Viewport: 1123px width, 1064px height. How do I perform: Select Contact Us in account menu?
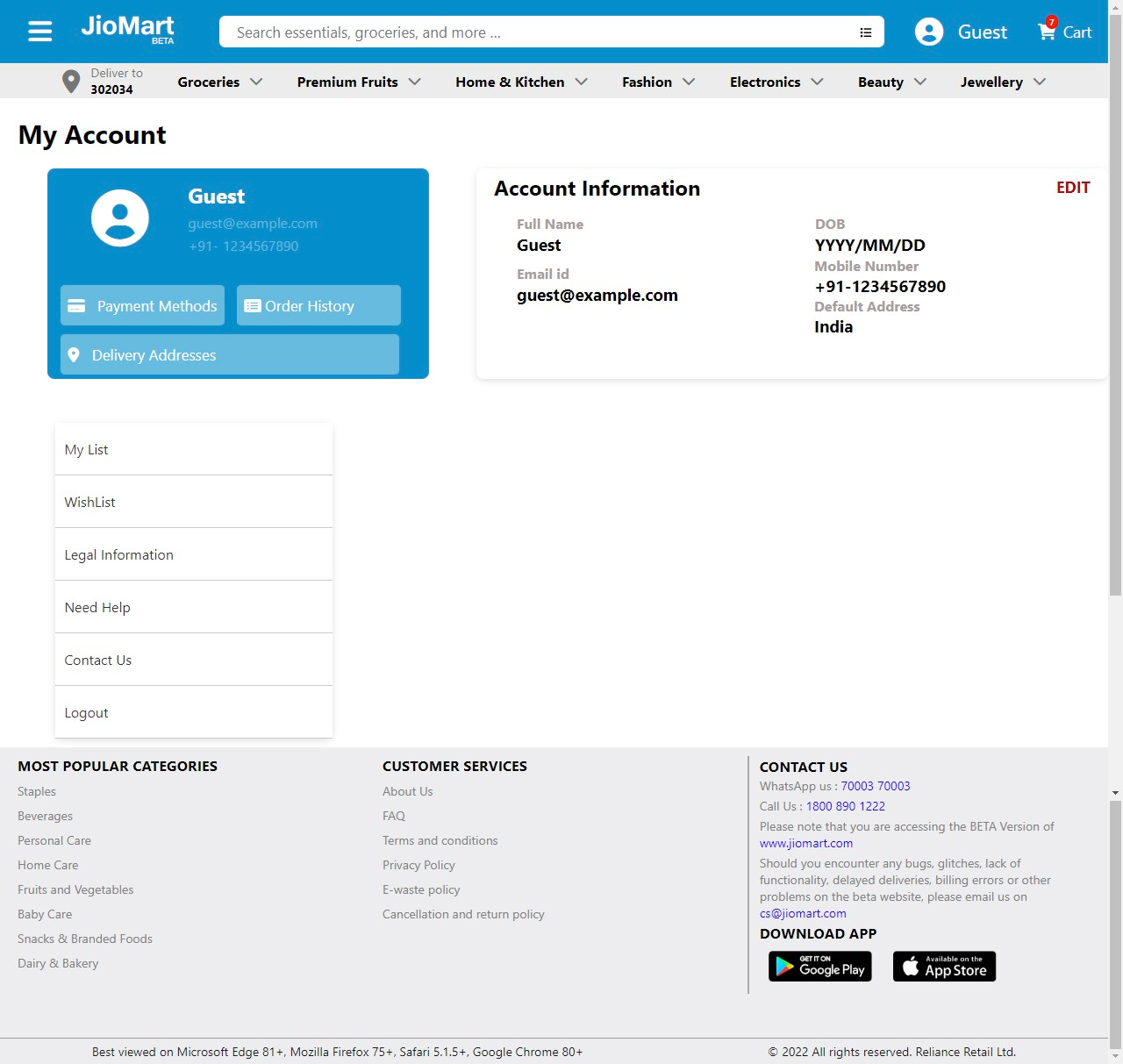pos(194,660)
